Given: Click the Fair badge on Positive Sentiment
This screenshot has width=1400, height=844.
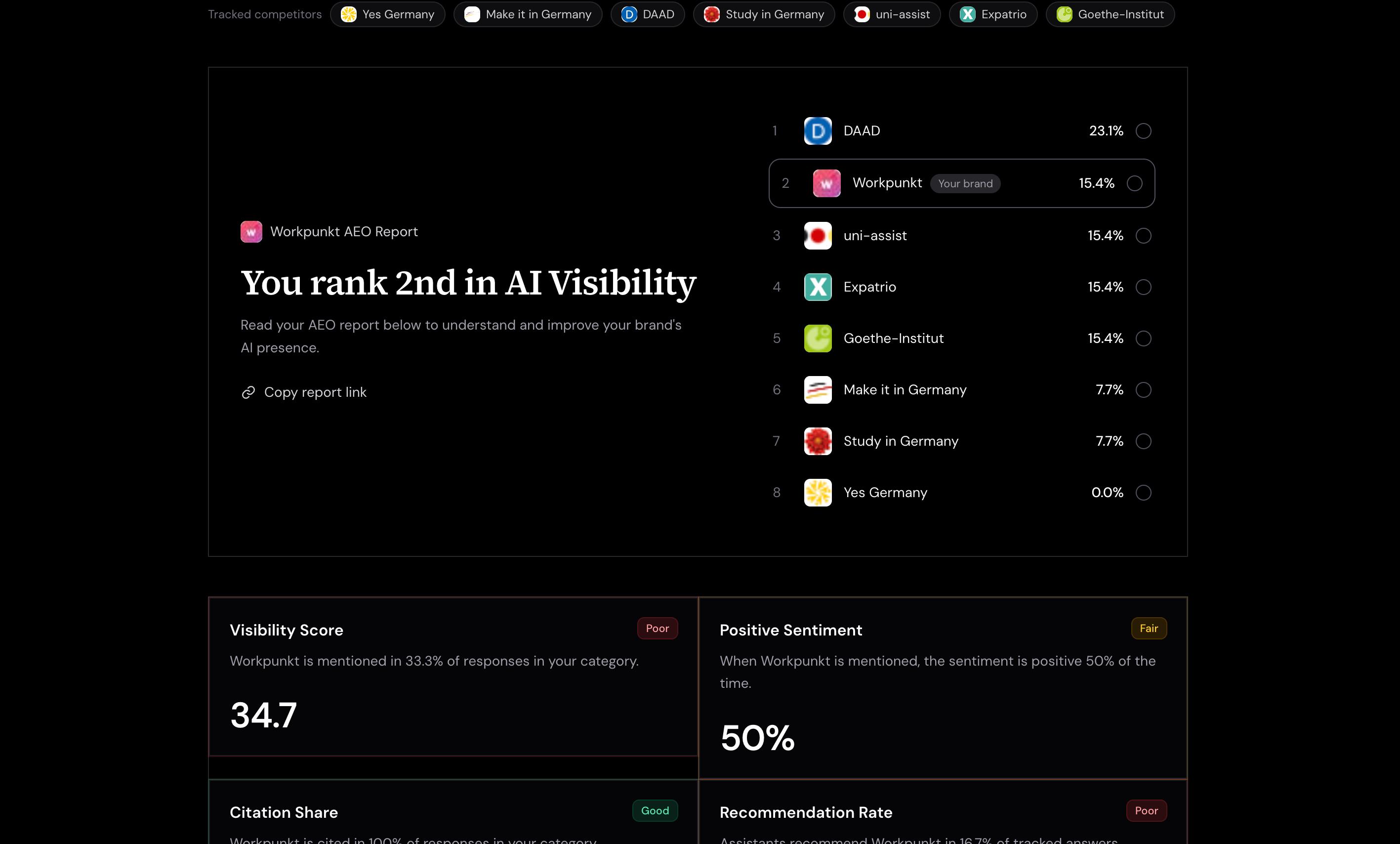Looking at the screenshot, I should [1149, 628].
